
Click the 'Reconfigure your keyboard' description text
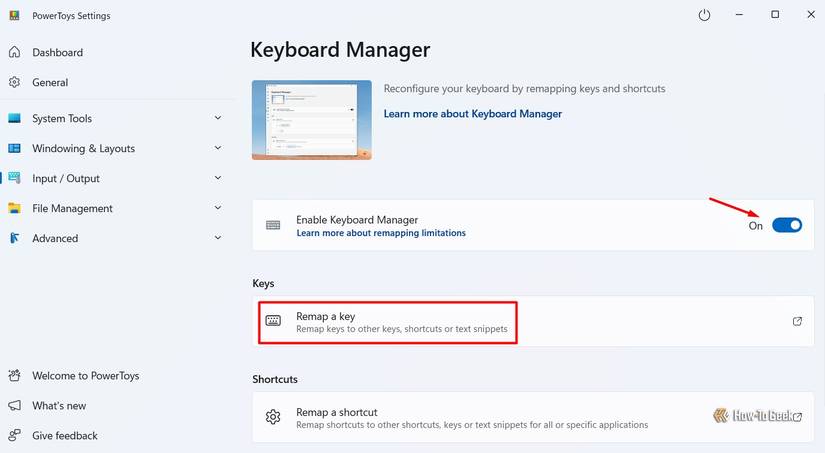[x=524, y=88]
